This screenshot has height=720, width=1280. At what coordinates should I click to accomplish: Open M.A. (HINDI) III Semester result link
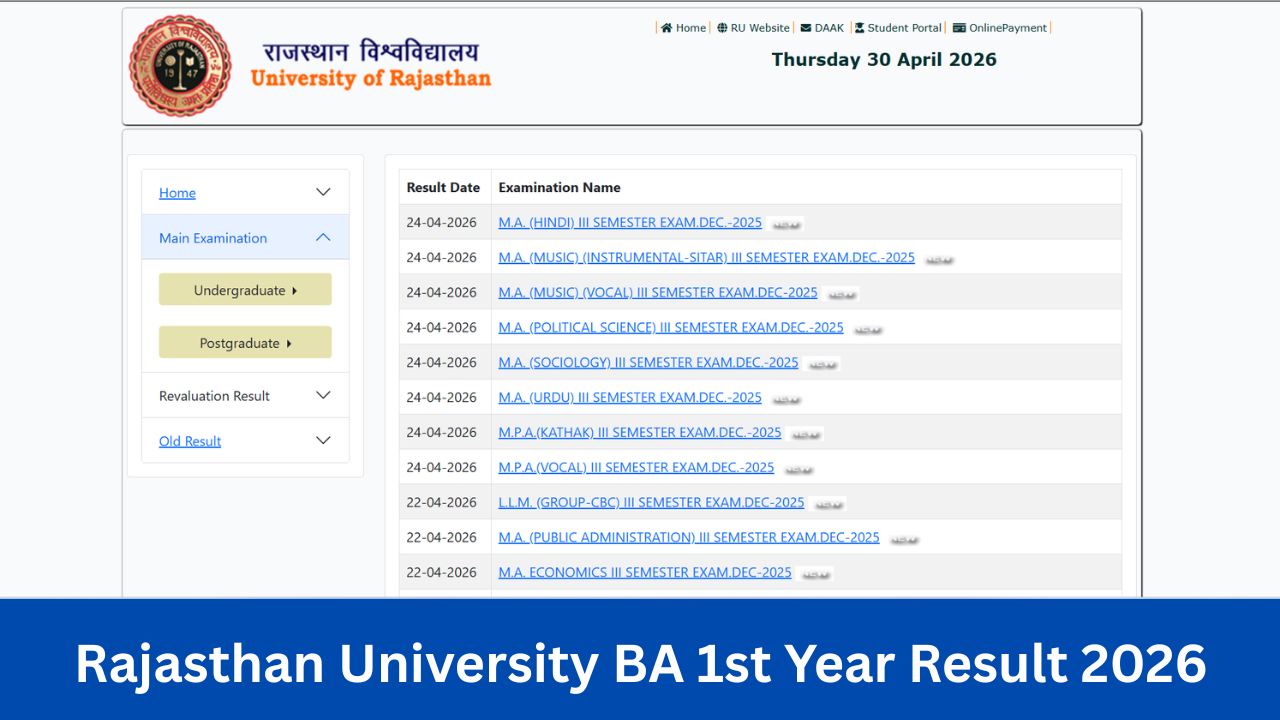click(x=630, y=222)
